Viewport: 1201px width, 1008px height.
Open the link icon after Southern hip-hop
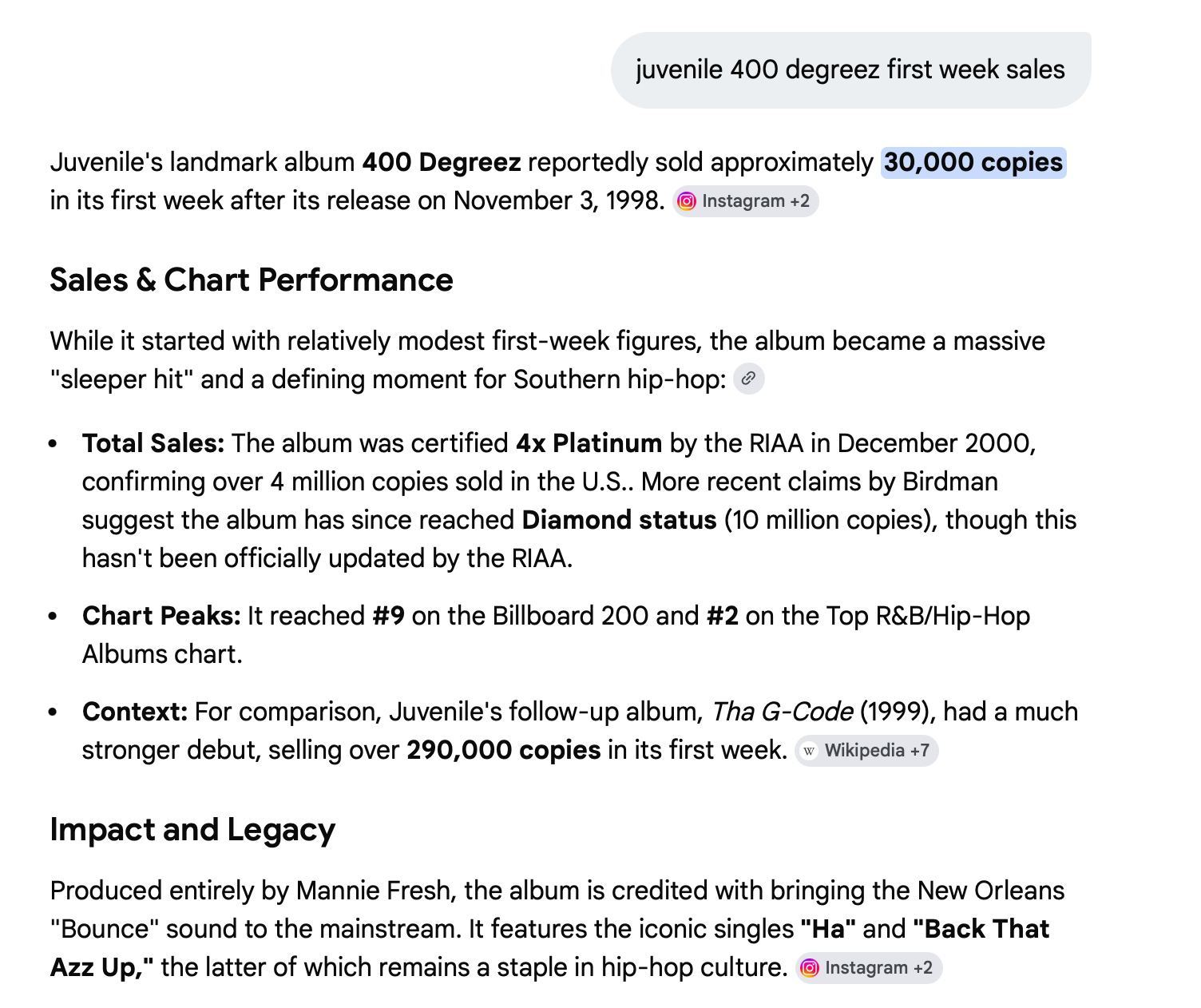748,379
